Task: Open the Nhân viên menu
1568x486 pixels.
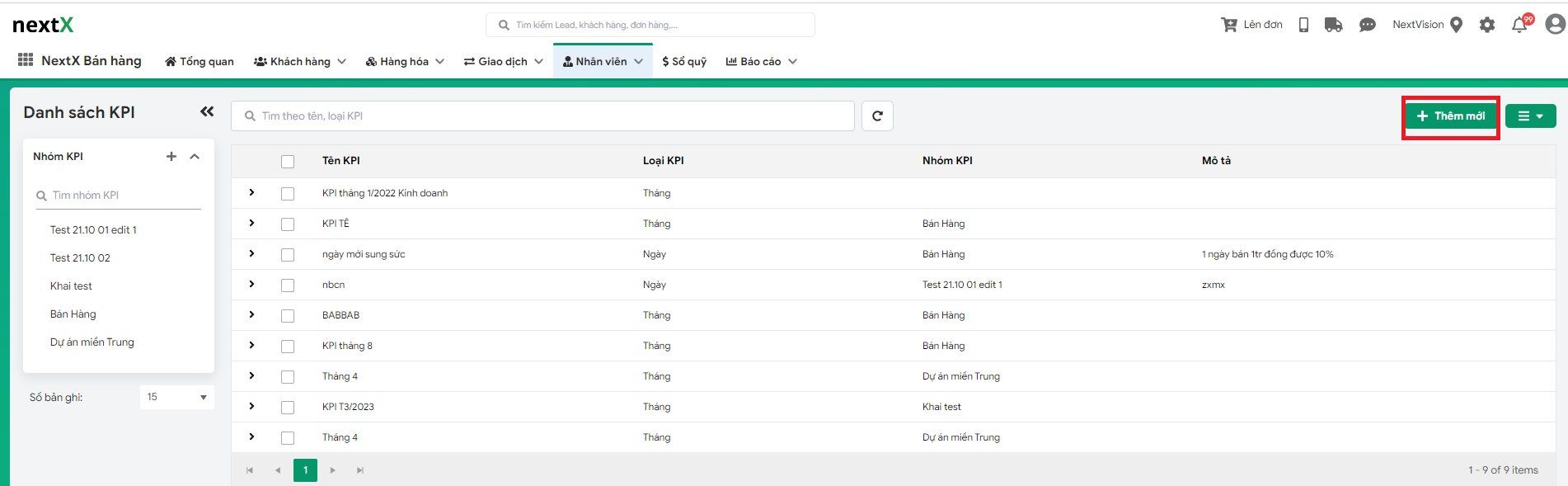Action: pyautogui.click(x=602, y=61)
